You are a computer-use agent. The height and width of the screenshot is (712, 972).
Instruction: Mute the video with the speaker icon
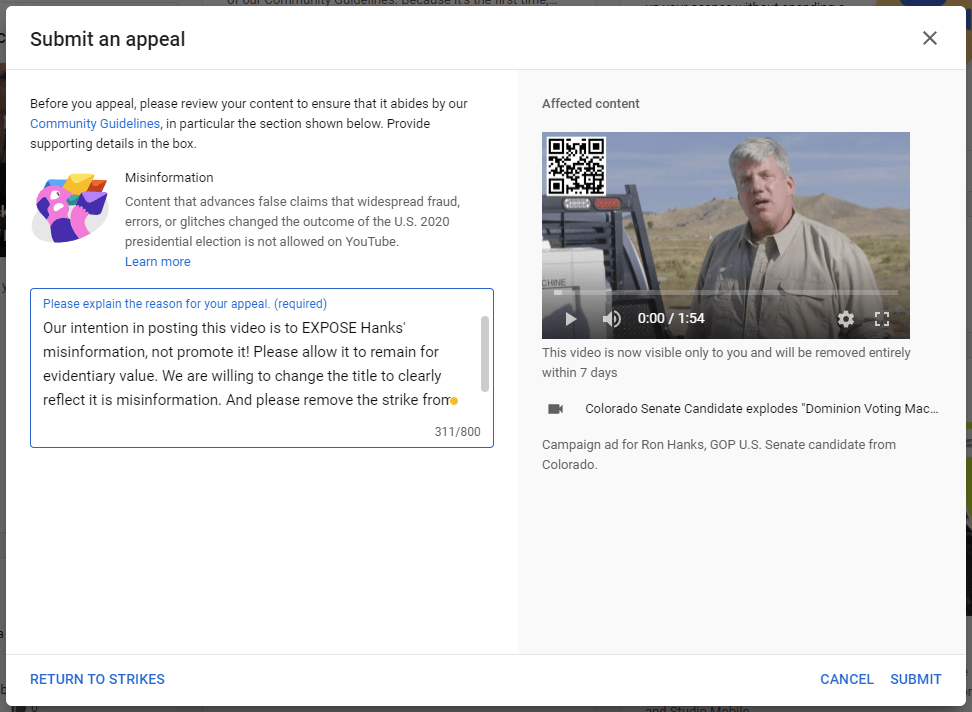(x=611, y=319)
